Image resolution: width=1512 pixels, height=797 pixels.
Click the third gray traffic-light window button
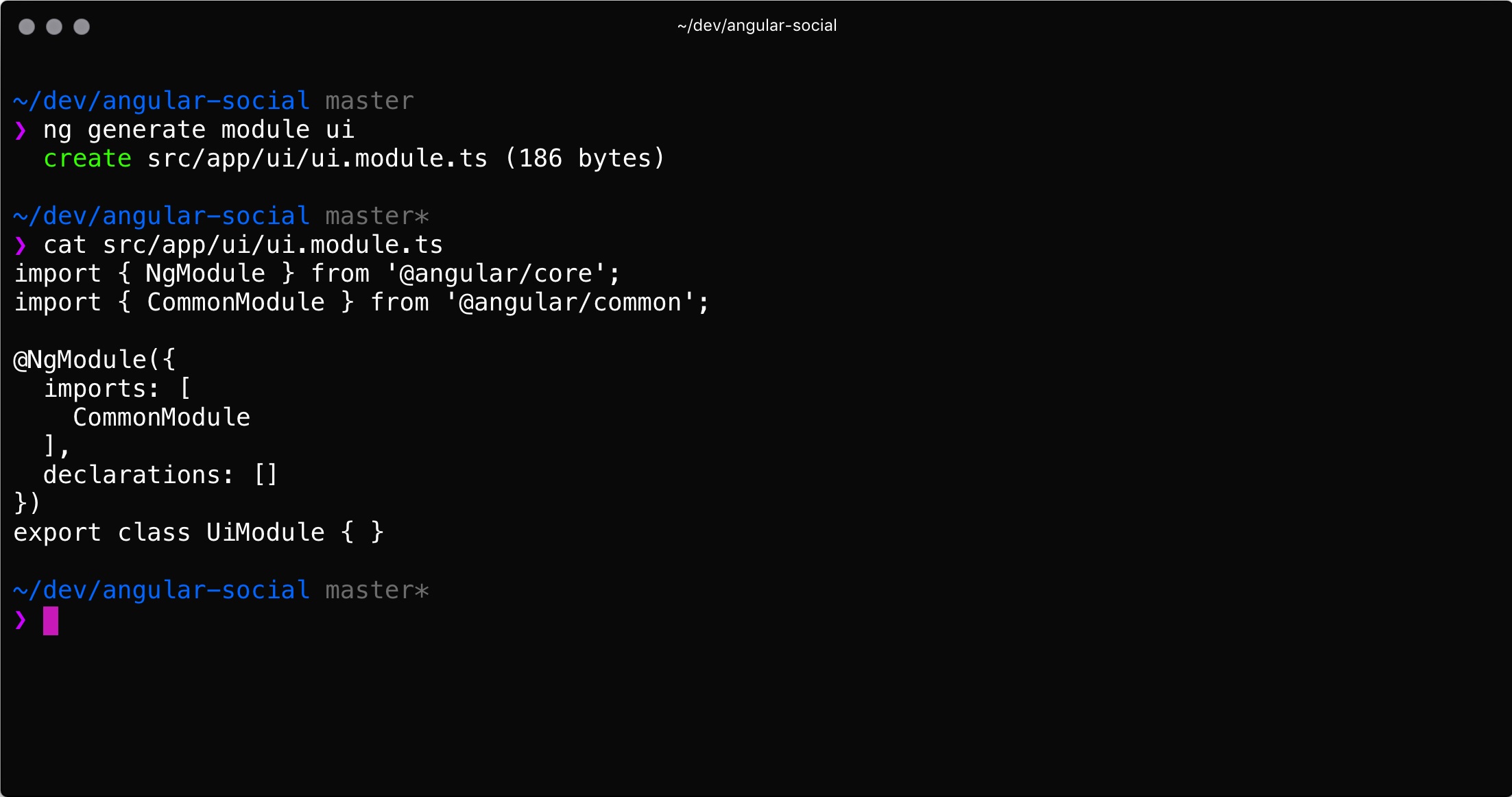(82, 27)
